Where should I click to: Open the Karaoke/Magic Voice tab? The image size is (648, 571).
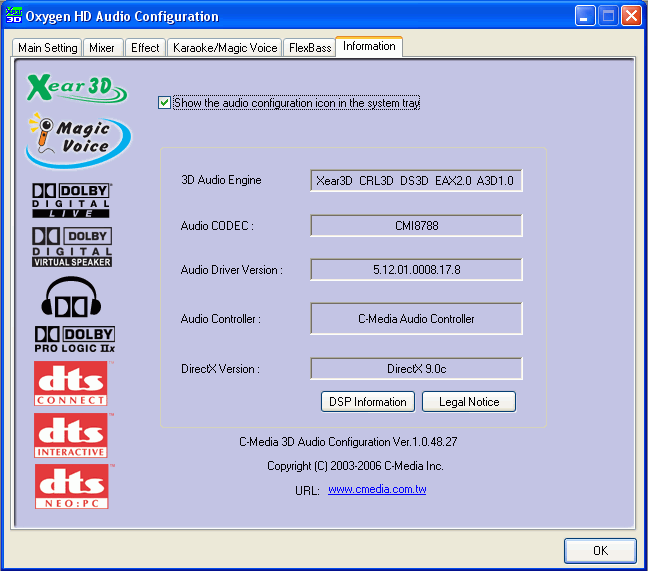coord(225,48)
